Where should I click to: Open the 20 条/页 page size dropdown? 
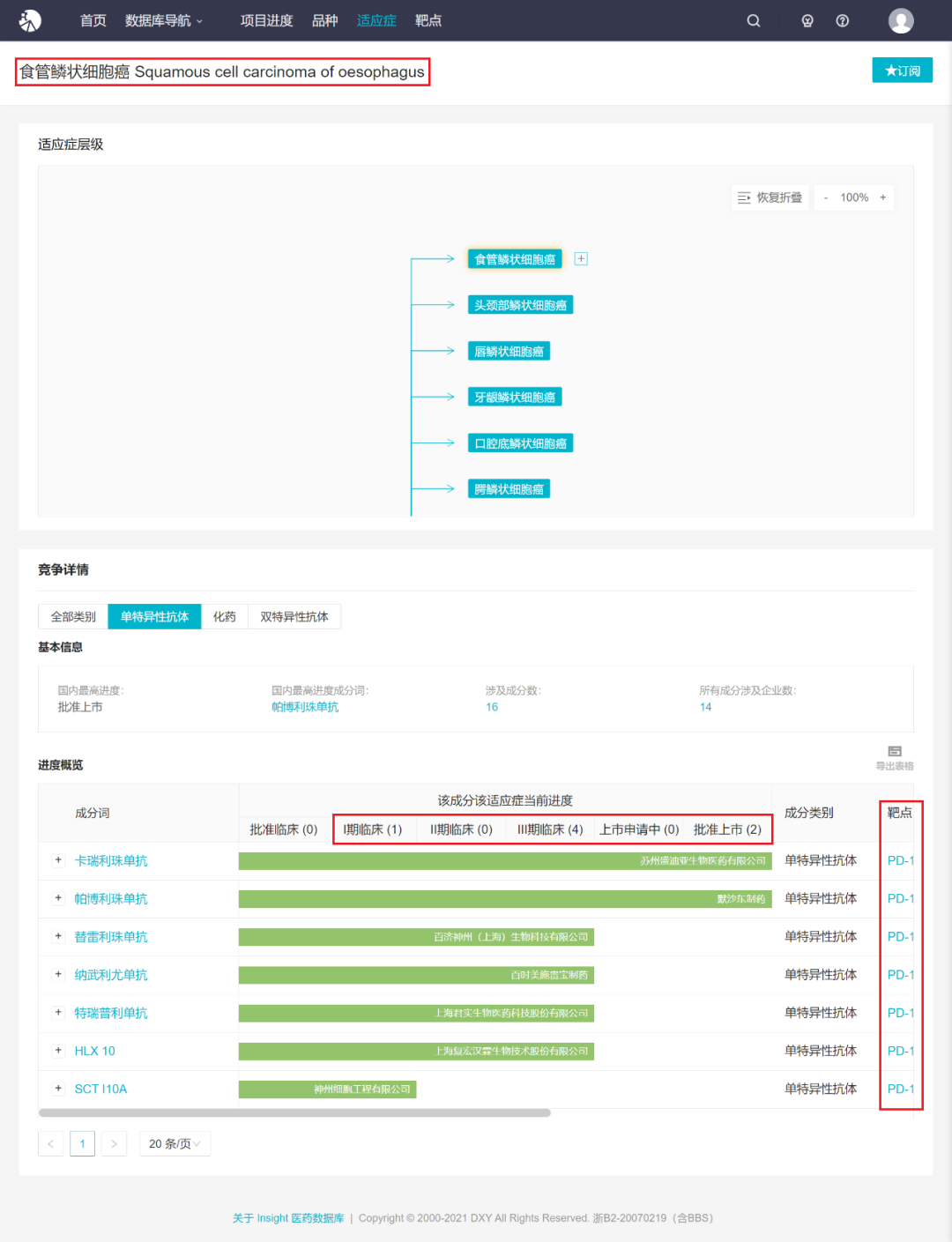(x=175, y=1143)
